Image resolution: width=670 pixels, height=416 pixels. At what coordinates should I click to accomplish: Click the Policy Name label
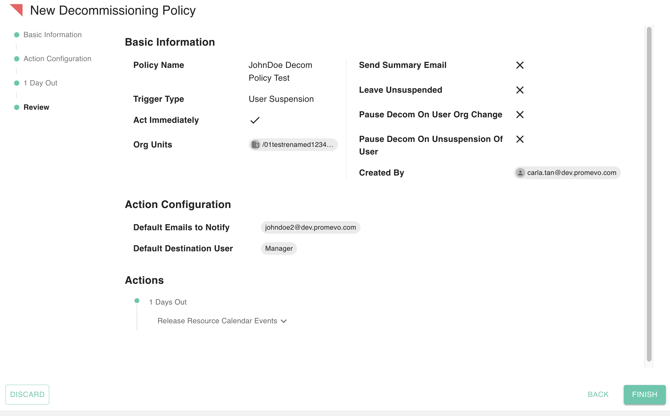[x=159, y=65]
